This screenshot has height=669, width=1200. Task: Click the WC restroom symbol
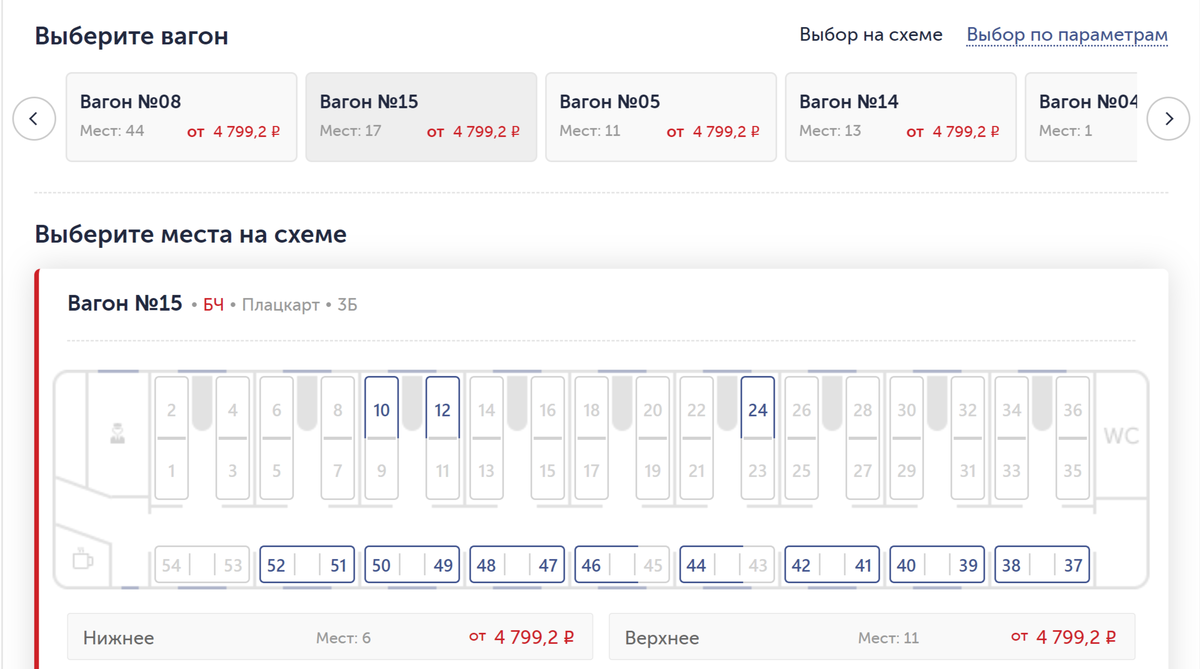click(x=1121, y=437)
